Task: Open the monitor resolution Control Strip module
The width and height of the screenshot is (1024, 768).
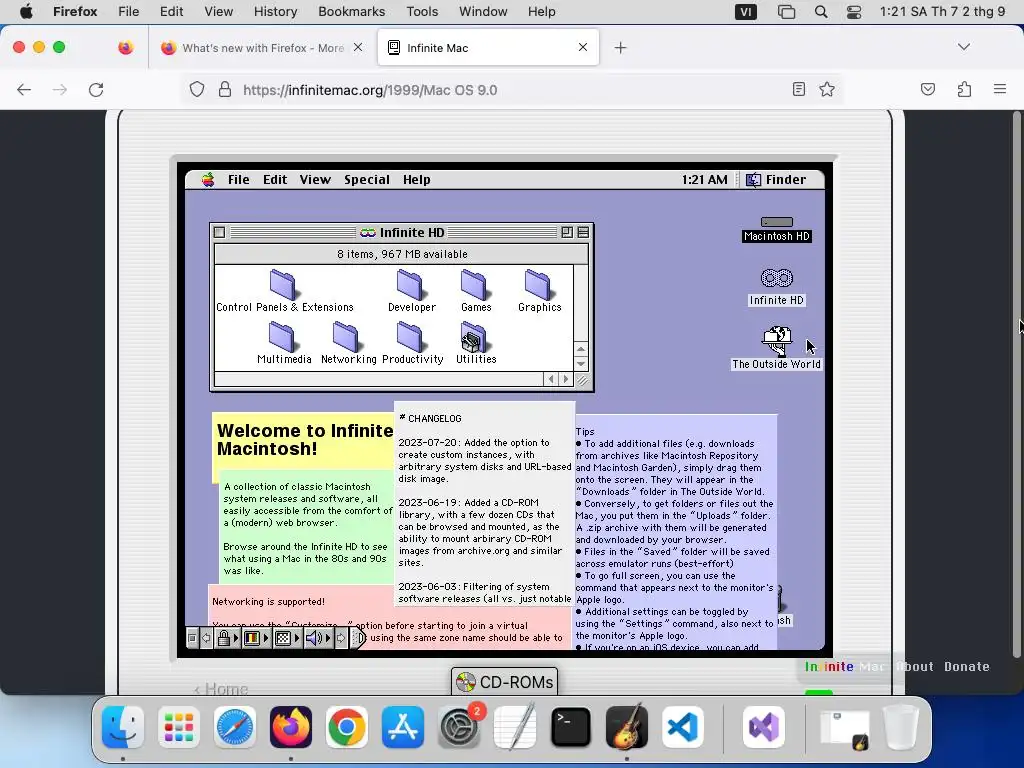Action: [x=286, y=638]
